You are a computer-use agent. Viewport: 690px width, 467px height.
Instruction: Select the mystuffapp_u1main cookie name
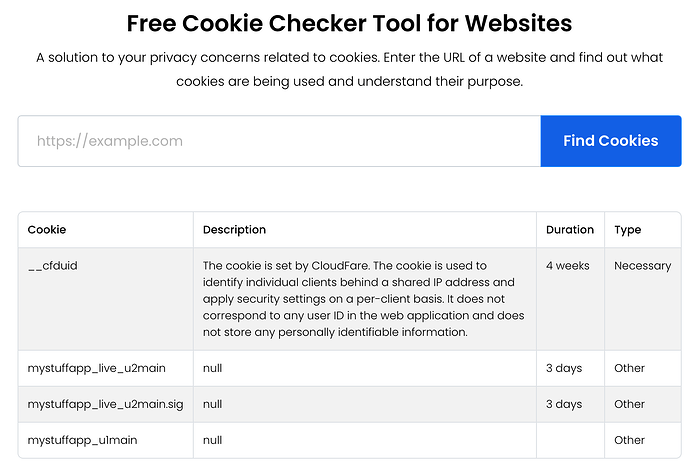[x=82, y=440]
